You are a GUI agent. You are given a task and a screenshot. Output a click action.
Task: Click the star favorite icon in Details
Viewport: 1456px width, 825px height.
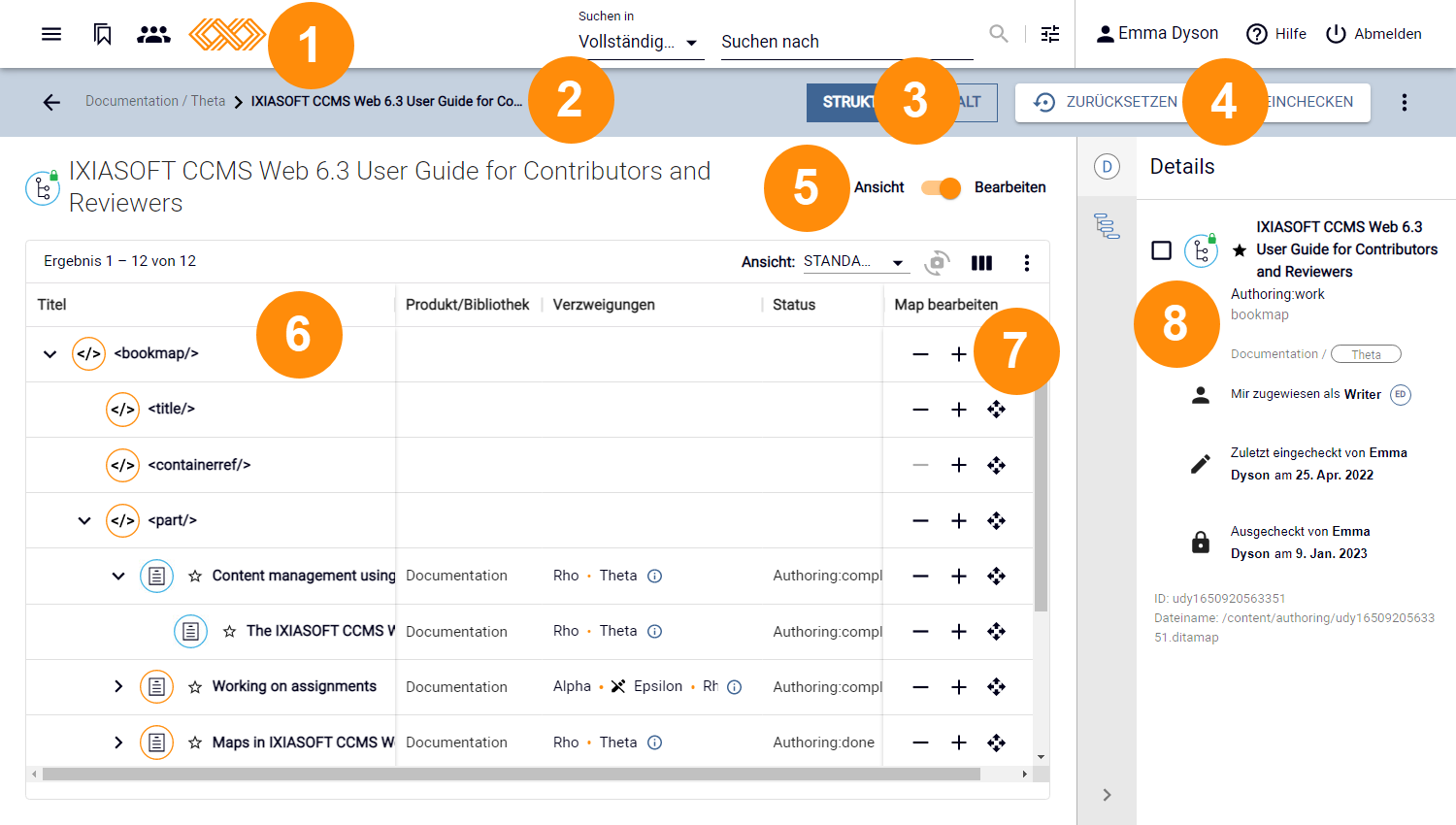(x=1240, y=250)
